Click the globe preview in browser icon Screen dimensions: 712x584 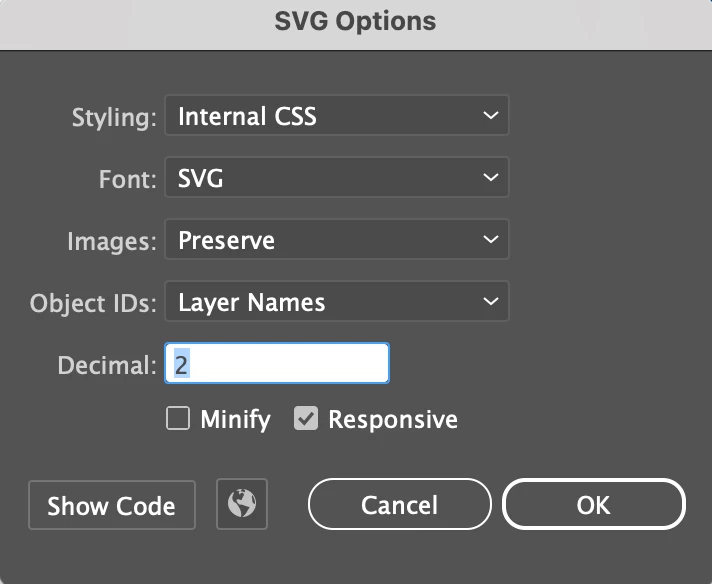[242, 504]
